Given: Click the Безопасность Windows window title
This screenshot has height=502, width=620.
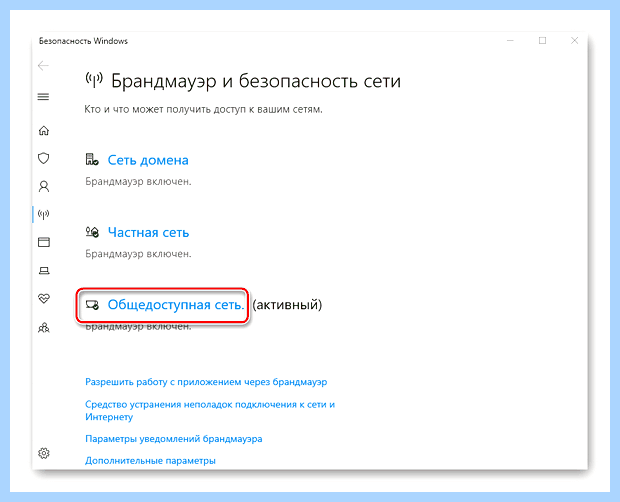Looking at the screenshot, I should (83, 41).
